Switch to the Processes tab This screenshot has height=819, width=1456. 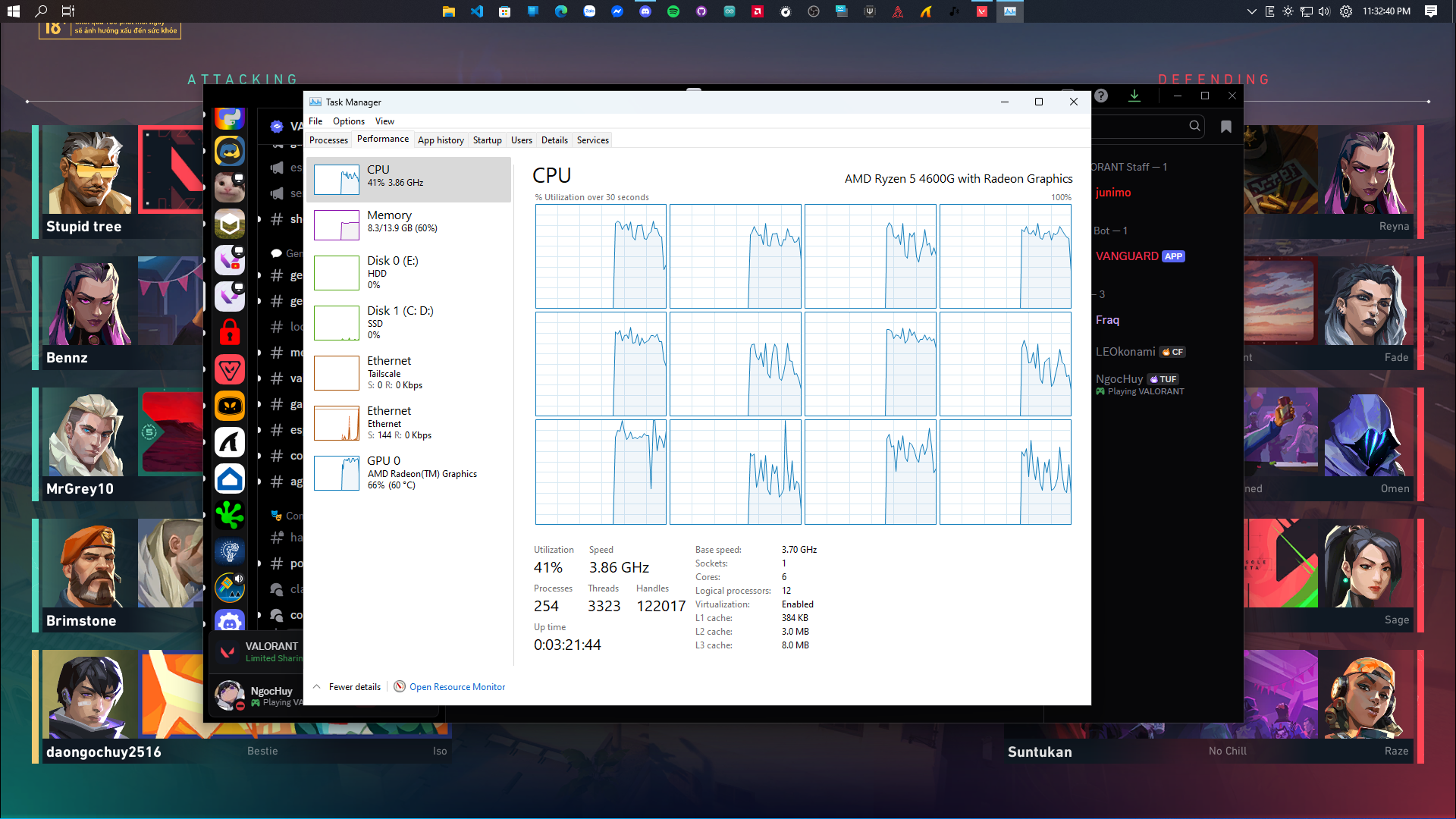pyautogui.click(x=328, y=140)
